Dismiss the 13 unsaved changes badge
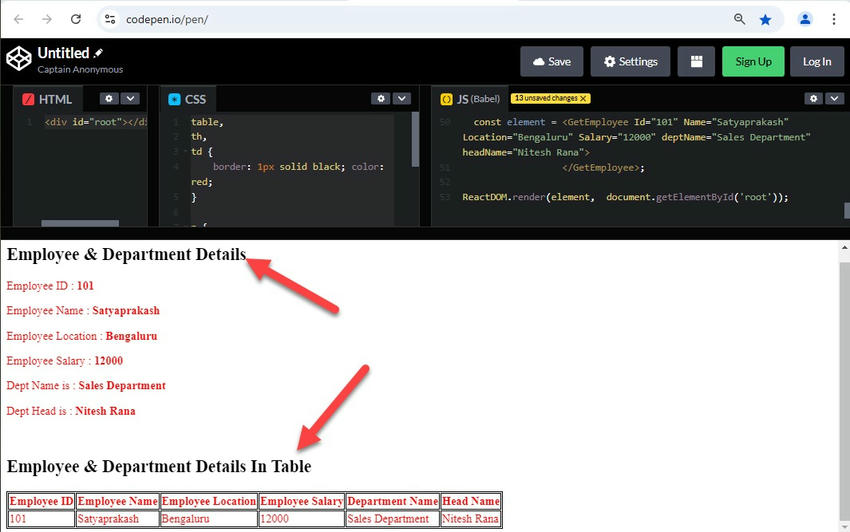This screenshot has width=850, height=532. click(583, 99)
